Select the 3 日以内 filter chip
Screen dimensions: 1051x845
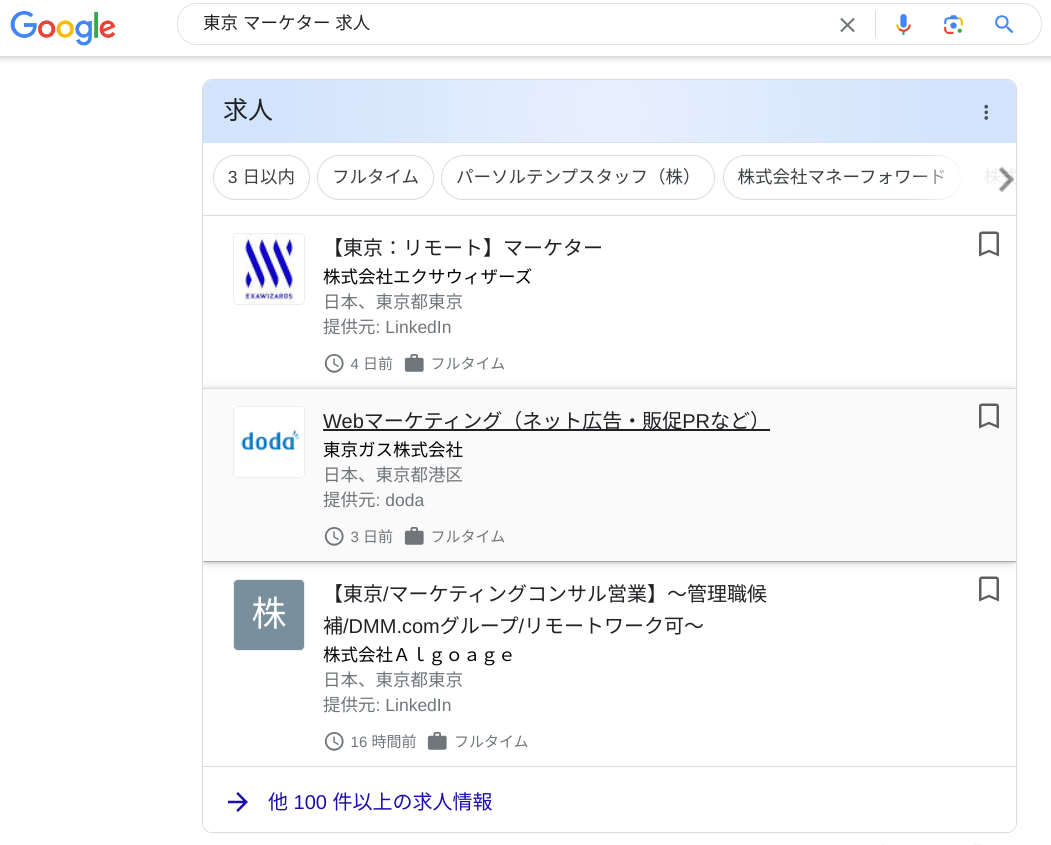tap(261, 178)
